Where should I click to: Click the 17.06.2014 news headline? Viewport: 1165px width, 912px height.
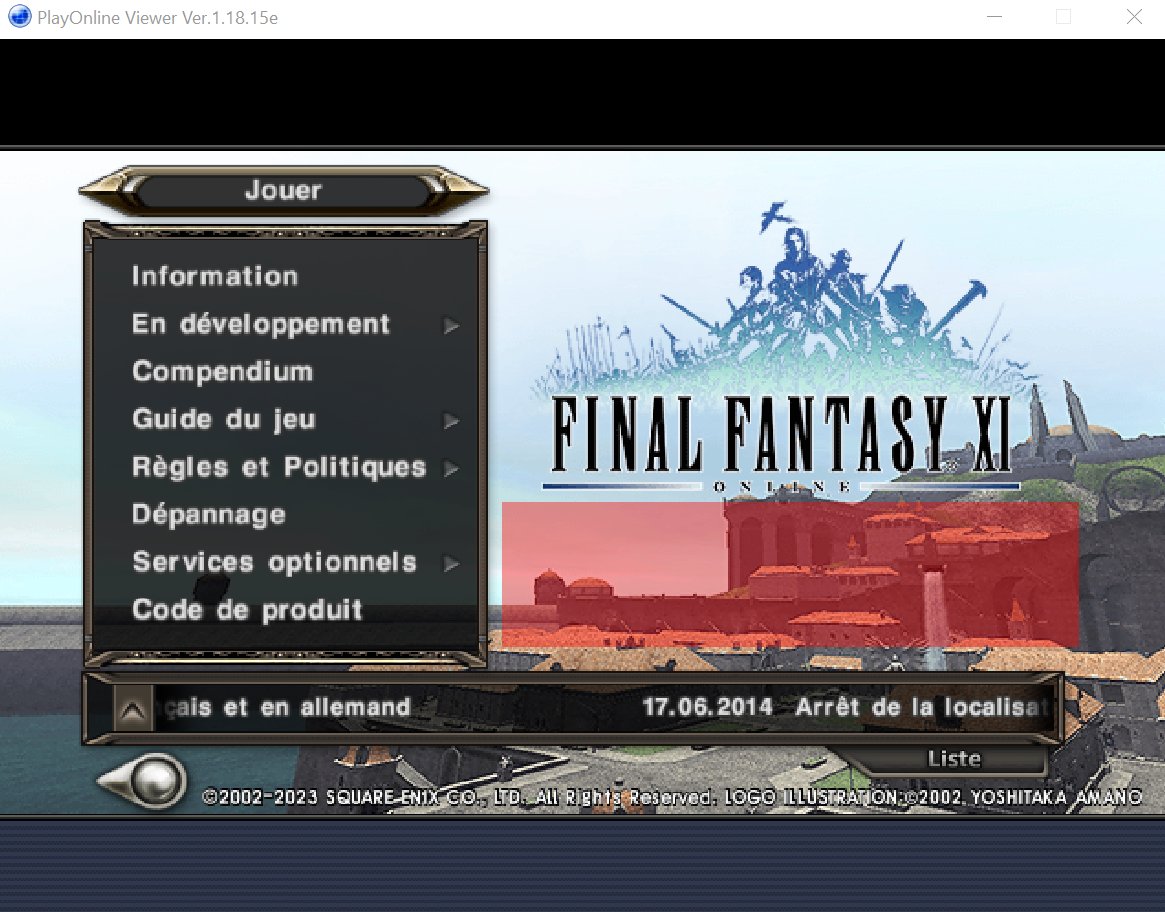click(x=845, y=707)
